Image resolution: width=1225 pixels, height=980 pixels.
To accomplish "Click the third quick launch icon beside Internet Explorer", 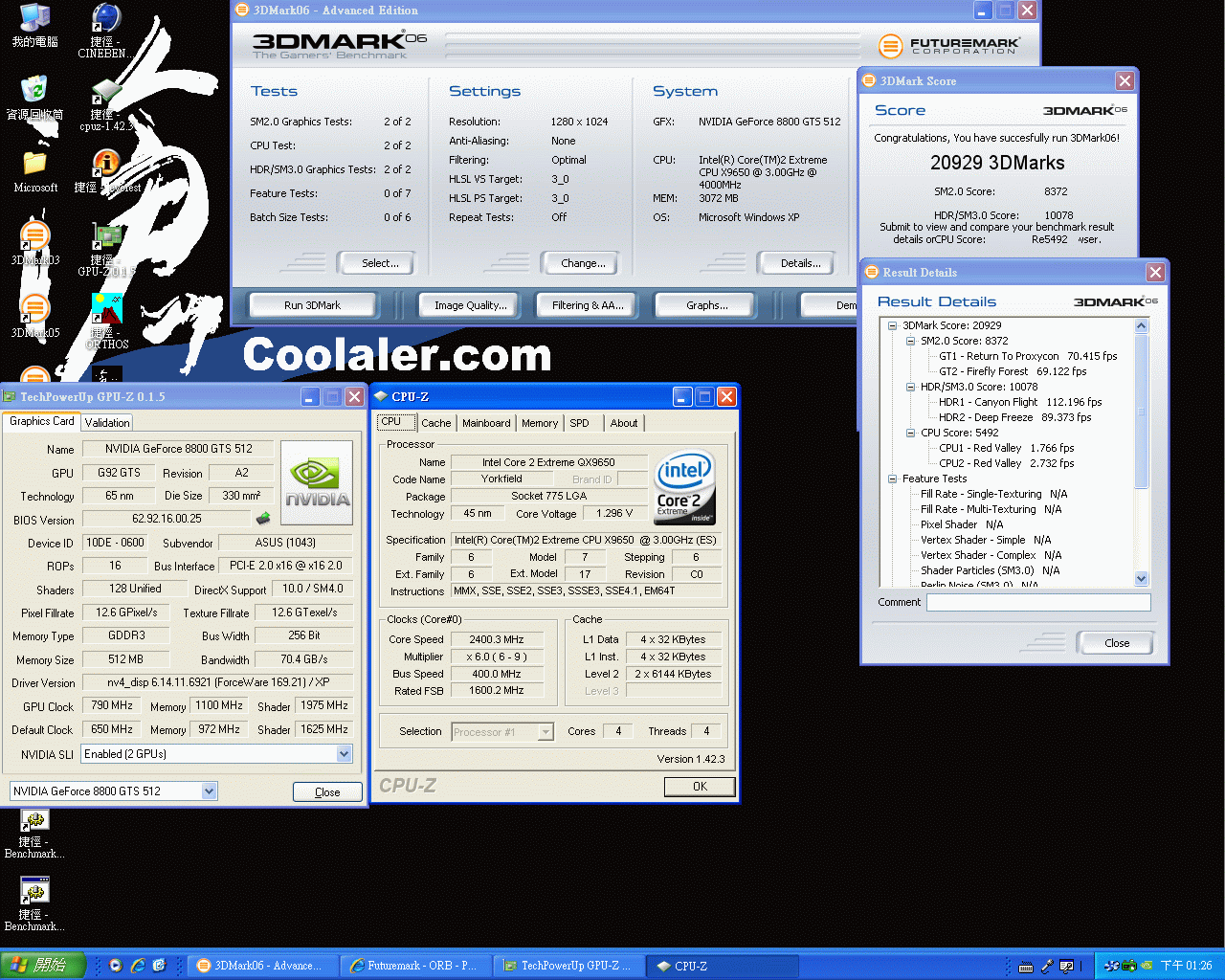I will coord(160,966).
